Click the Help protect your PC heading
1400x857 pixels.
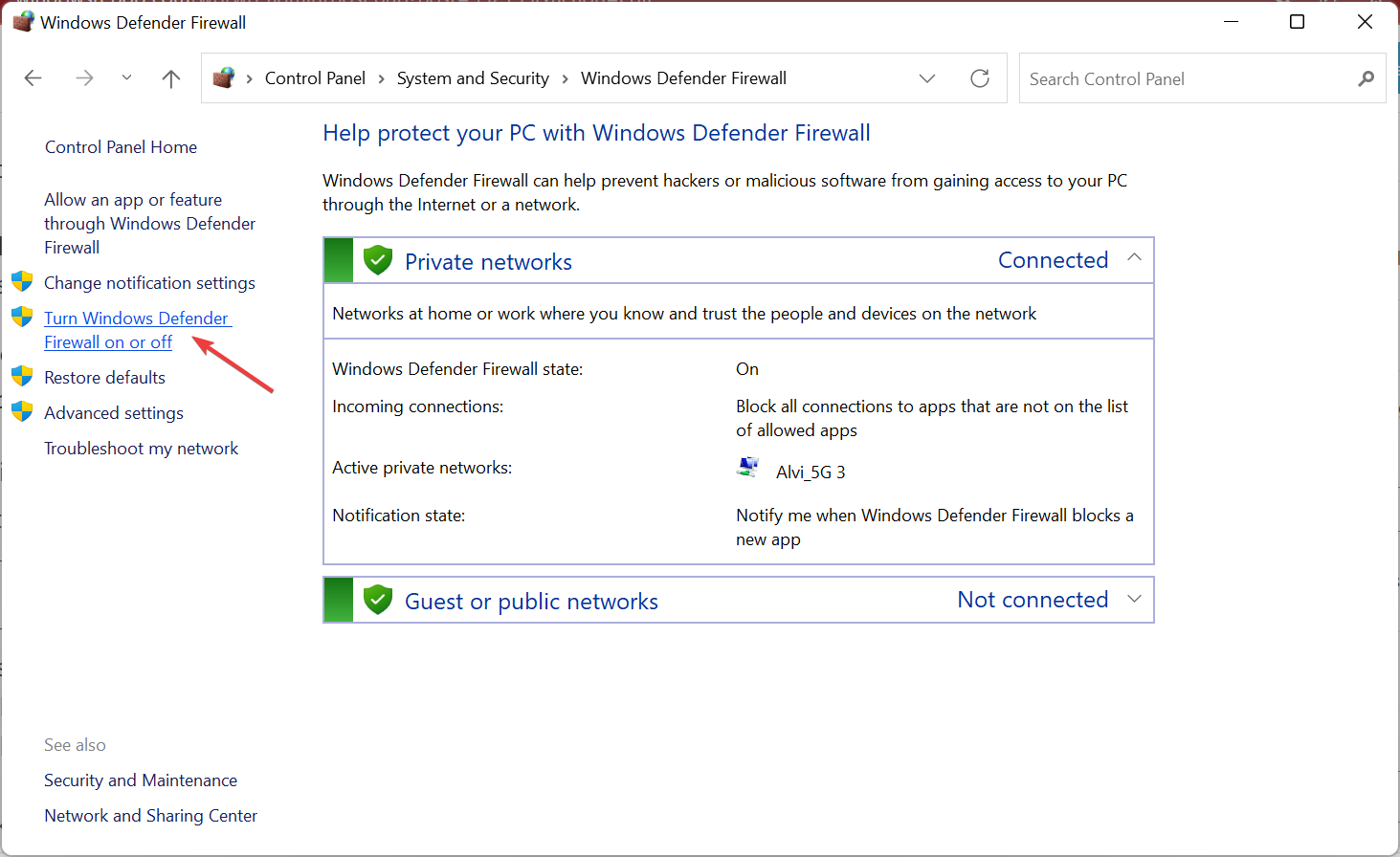596,133
